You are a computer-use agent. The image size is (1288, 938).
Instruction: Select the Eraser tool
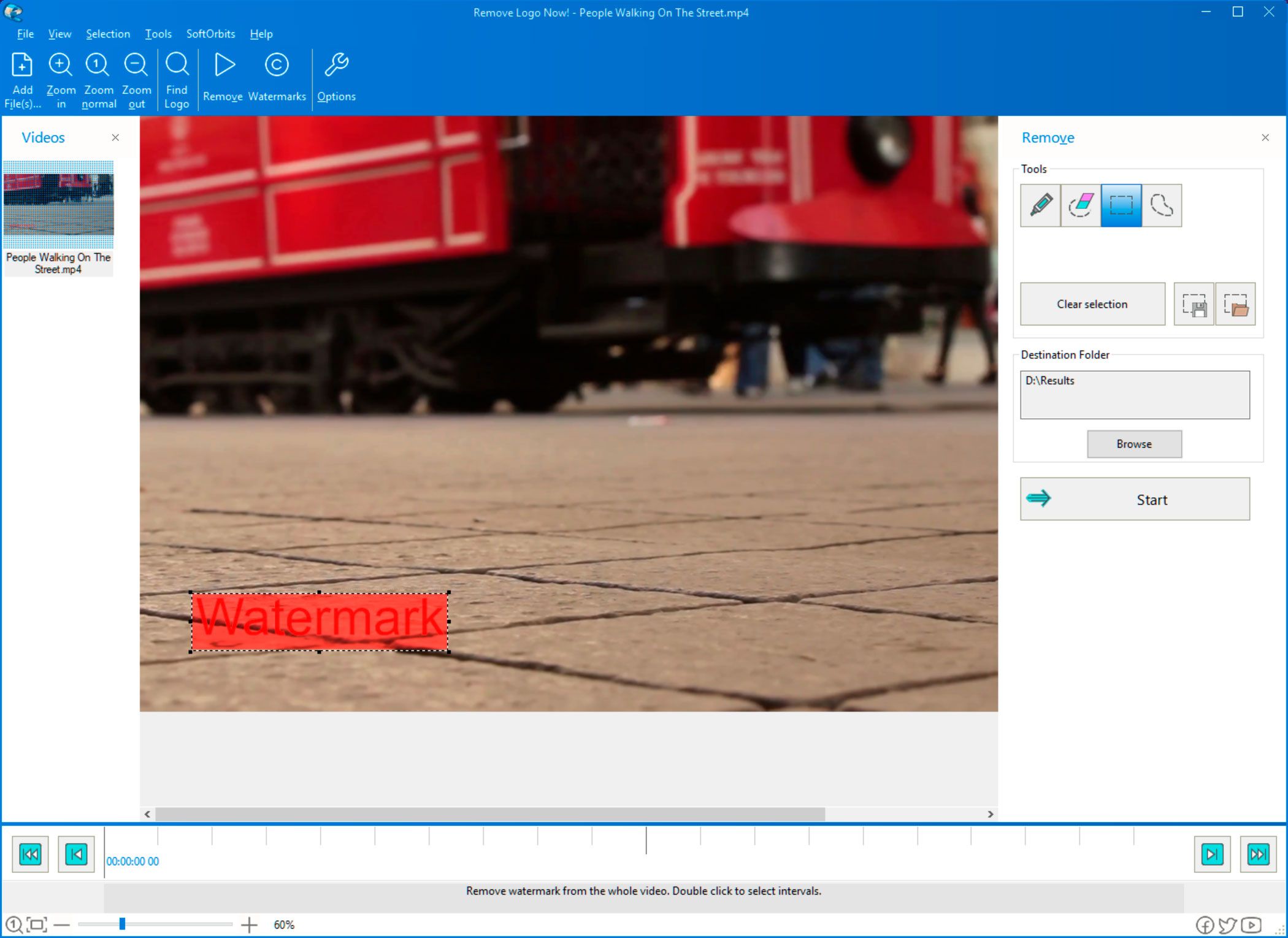coord(1080,204)
